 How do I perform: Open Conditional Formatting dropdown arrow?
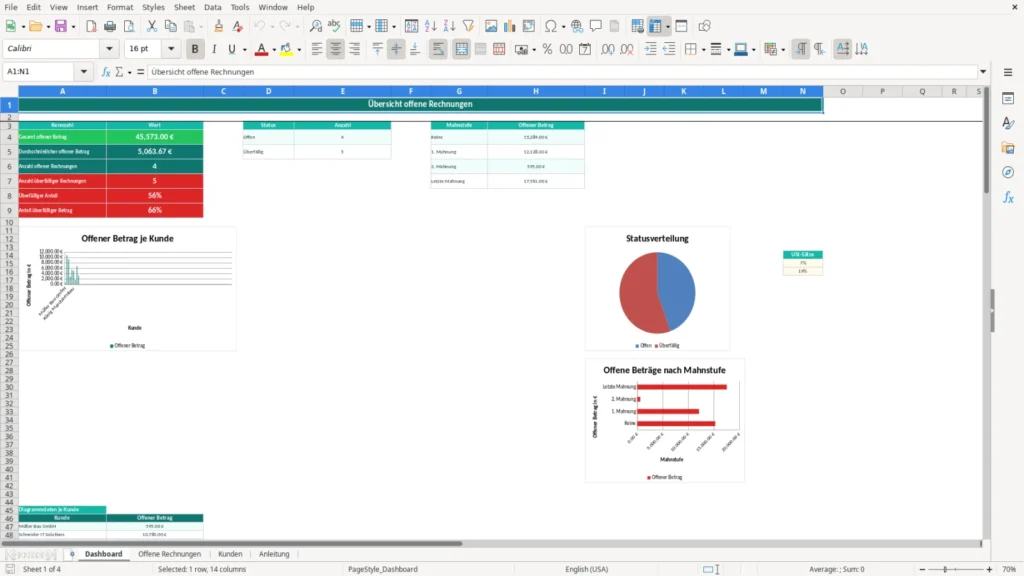pyautogui.click(x=783, y=50)
